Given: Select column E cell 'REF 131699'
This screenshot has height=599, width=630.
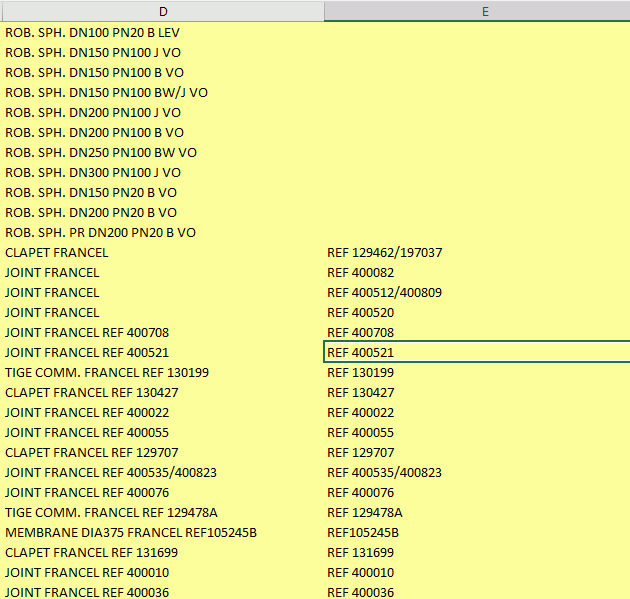Looking at the screenshot, I should (477, 553).
